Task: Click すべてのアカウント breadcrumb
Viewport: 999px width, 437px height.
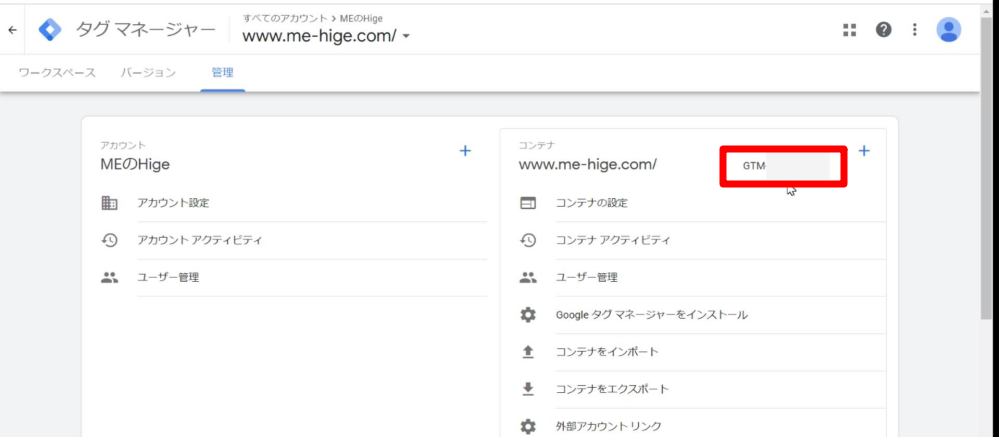Action: coord(284,18)
